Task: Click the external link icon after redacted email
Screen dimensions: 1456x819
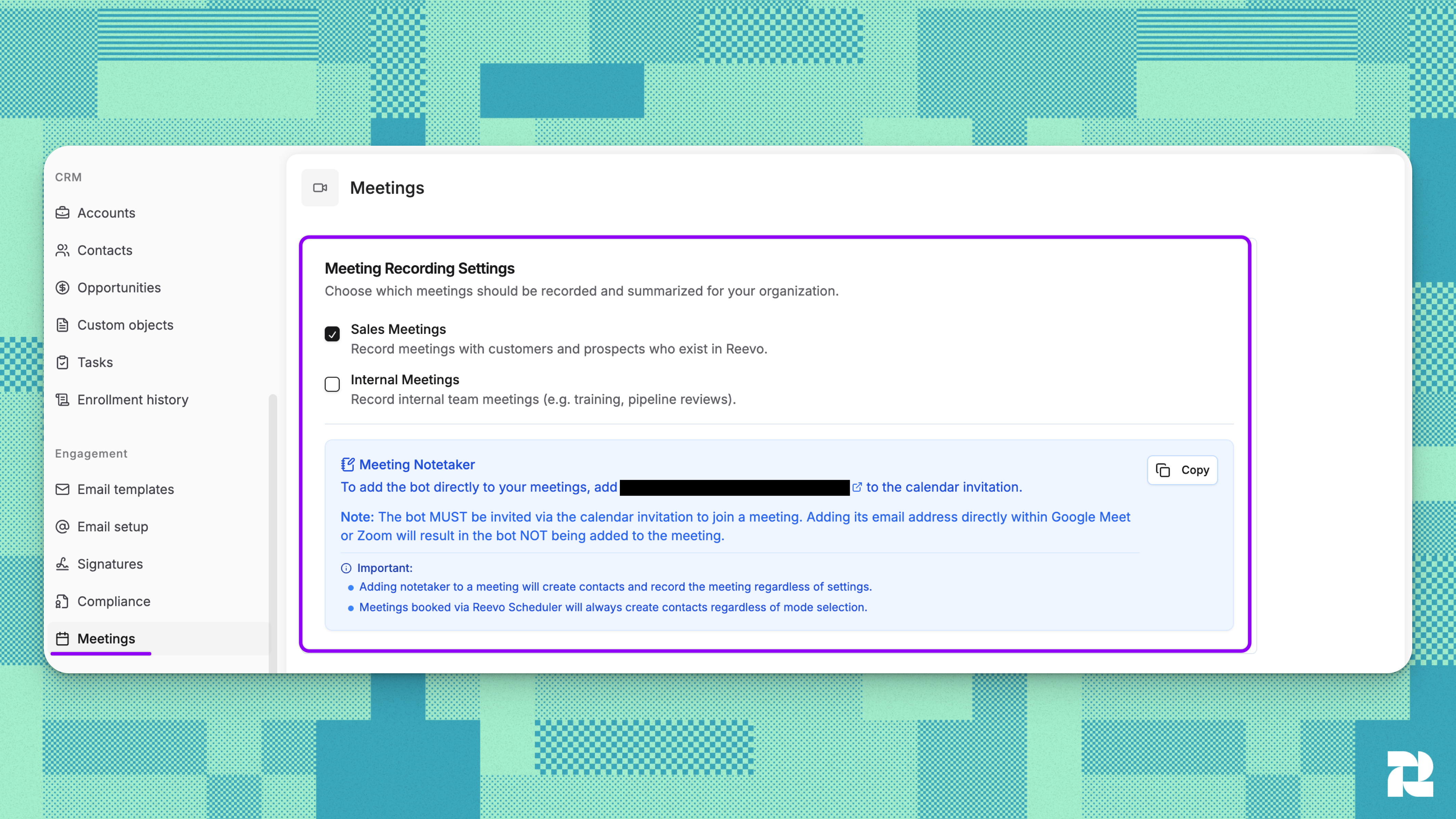Action: [x=857, y=487]
